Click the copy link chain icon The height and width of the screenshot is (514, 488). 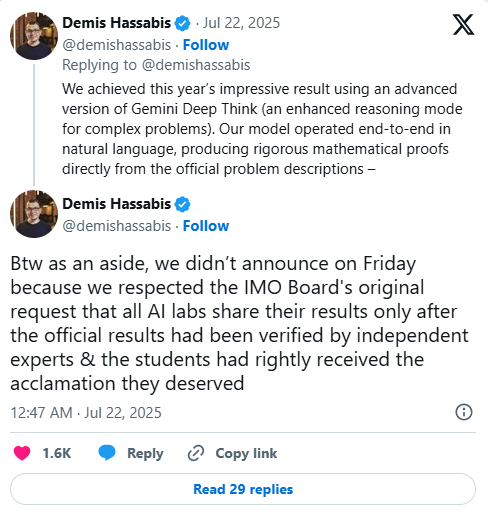coord(196,453)
